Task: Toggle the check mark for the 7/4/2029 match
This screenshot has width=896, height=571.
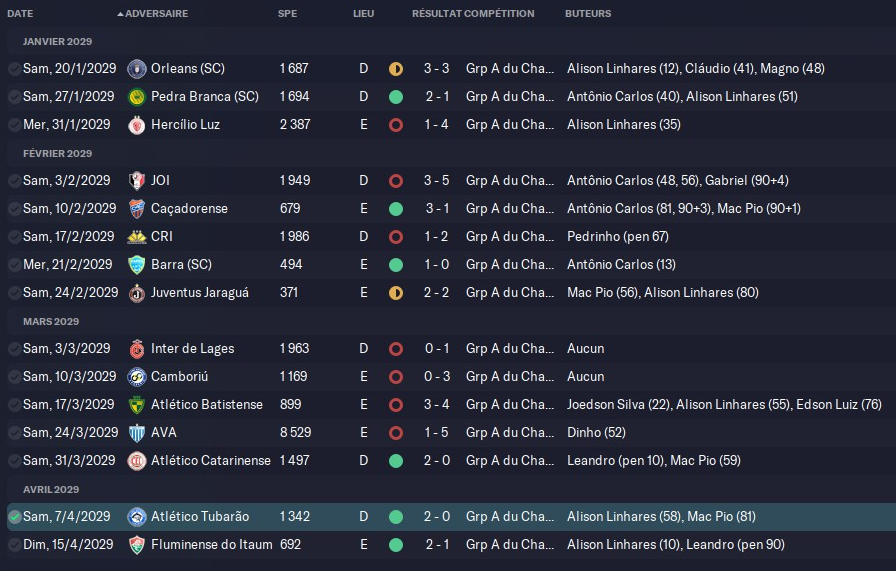Action: click(x=14, y=517)
